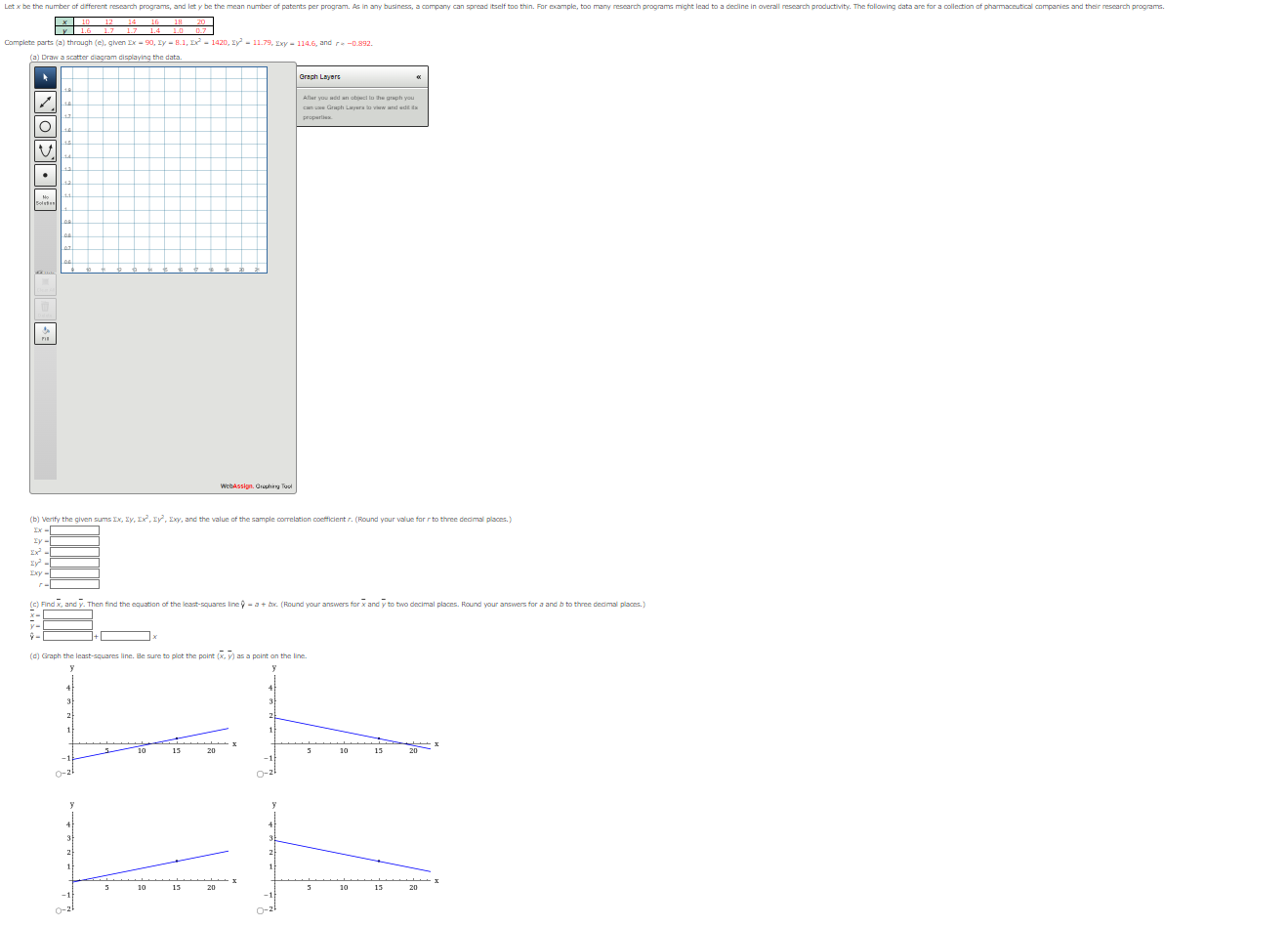Click the Σy input field

(74, 541)
